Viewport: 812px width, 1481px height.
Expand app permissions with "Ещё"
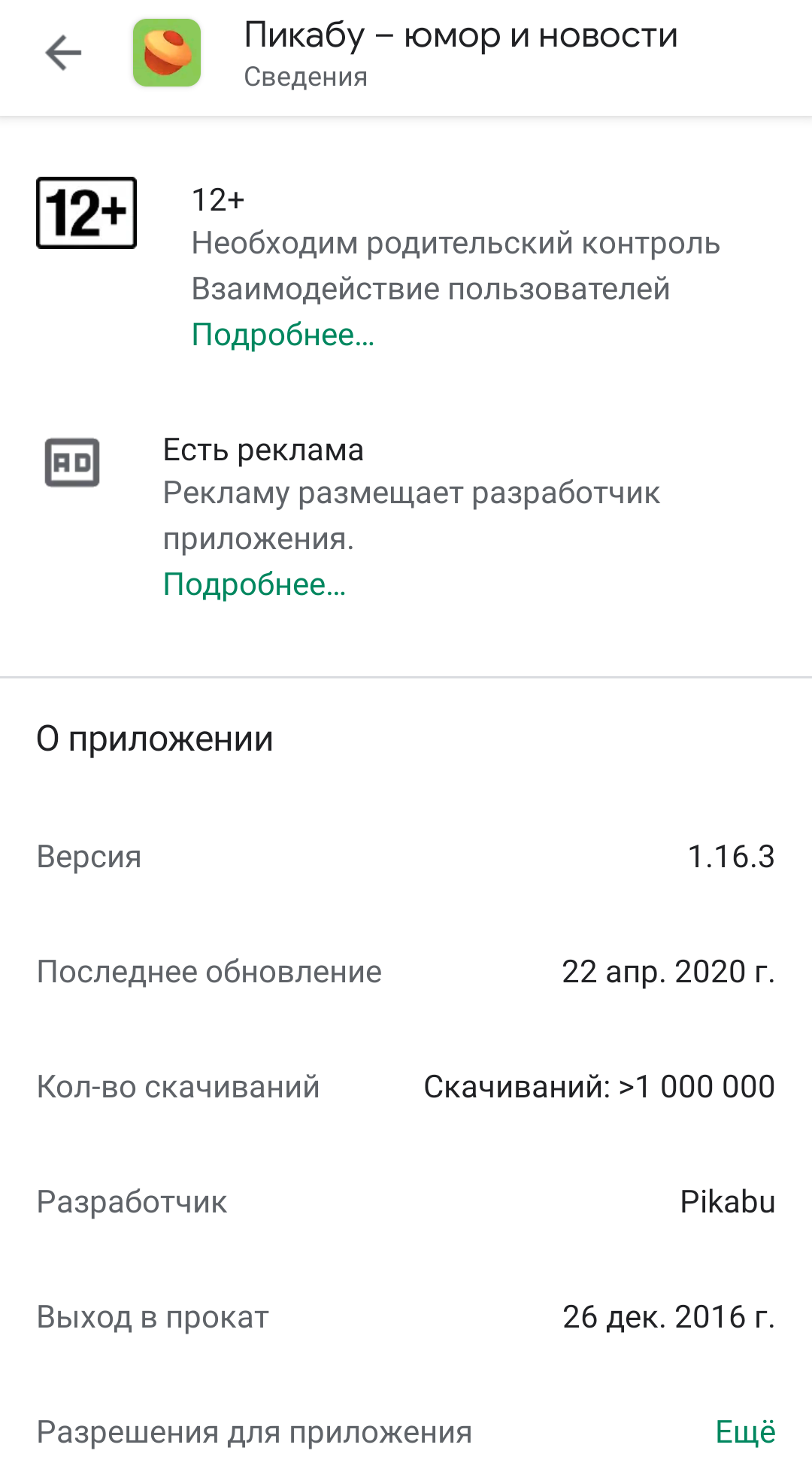pos(745,1432)
